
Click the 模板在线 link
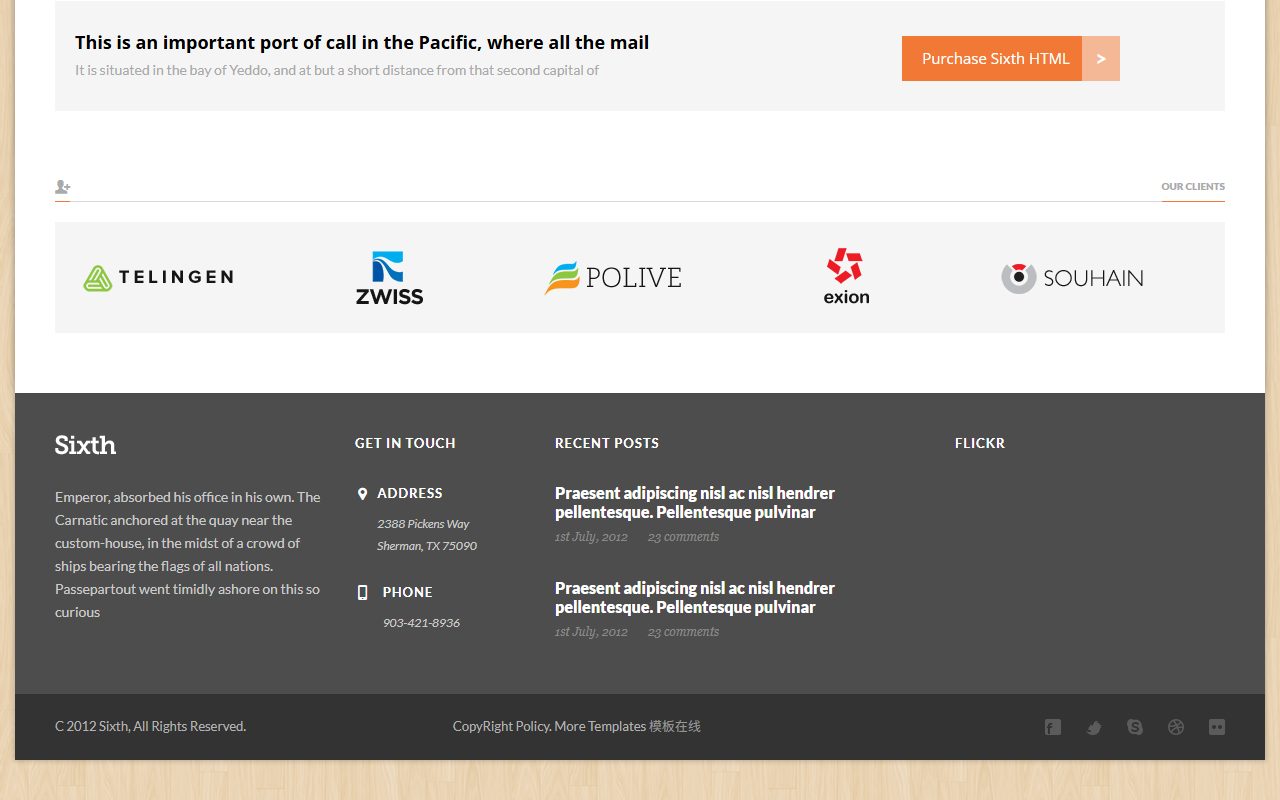click(x=675, y=727)
